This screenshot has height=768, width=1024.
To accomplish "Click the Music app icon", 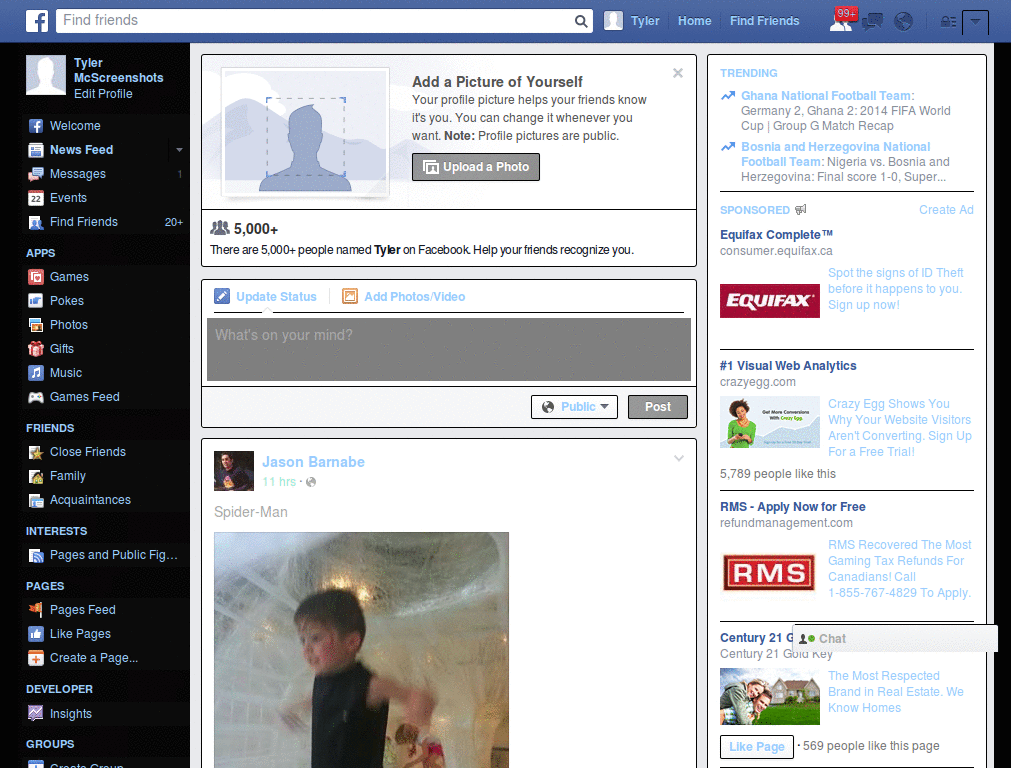I will [36, 373].
